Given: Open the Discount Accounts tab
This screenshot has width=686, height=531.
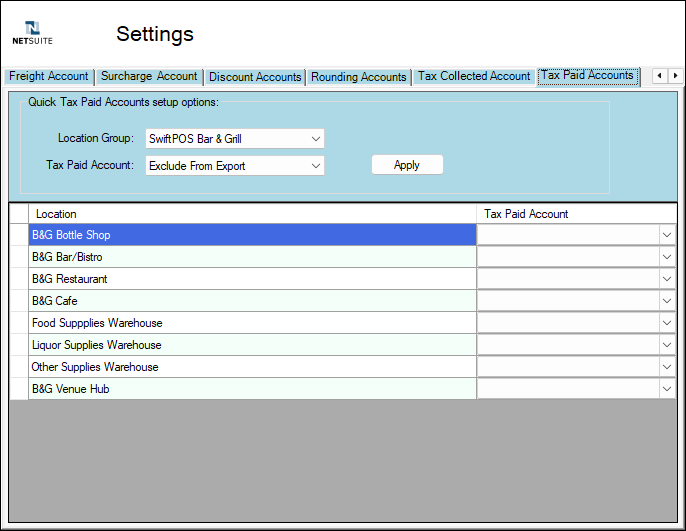Looking at the screenshot, I should tap(255, 77).
